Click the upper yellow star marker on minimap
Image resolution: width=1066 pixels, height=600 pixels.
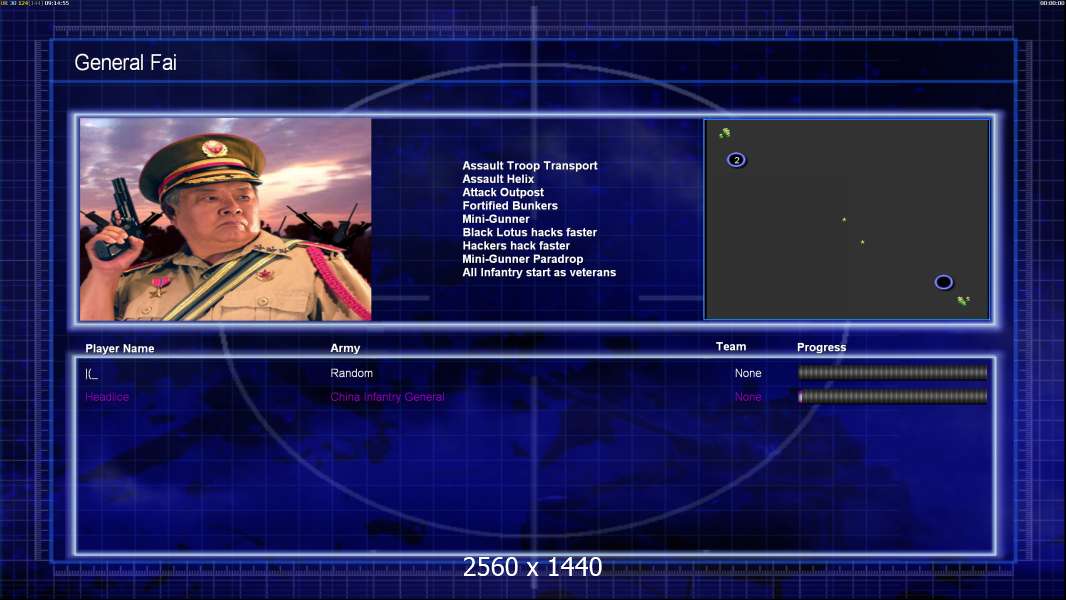coord(843,220)
